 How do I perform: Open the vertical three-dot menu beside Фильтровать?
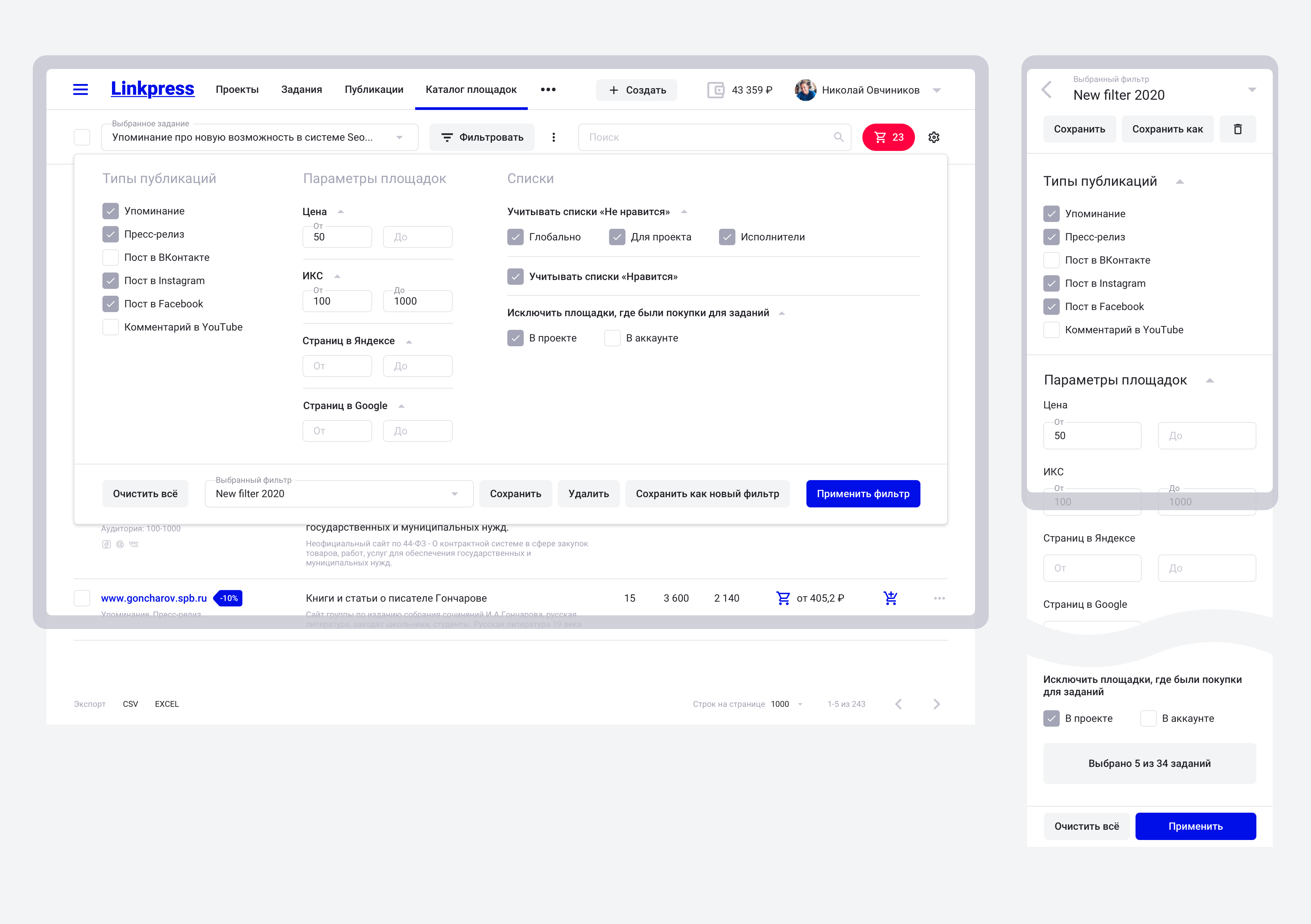coord(553,138)
